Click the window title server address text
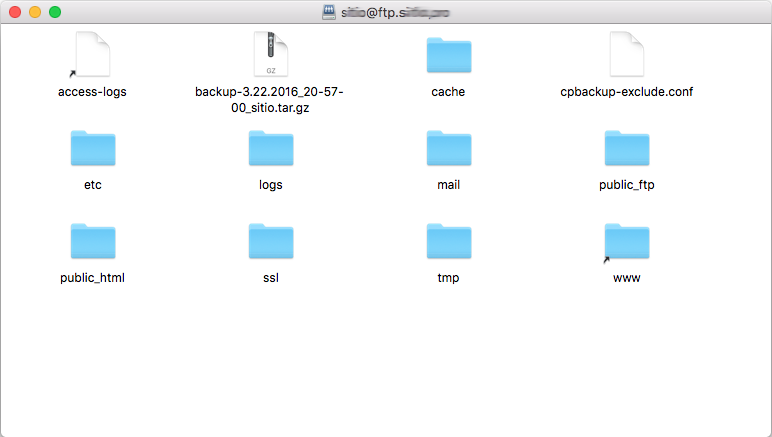The image size is (772, 437). [395, 13]
